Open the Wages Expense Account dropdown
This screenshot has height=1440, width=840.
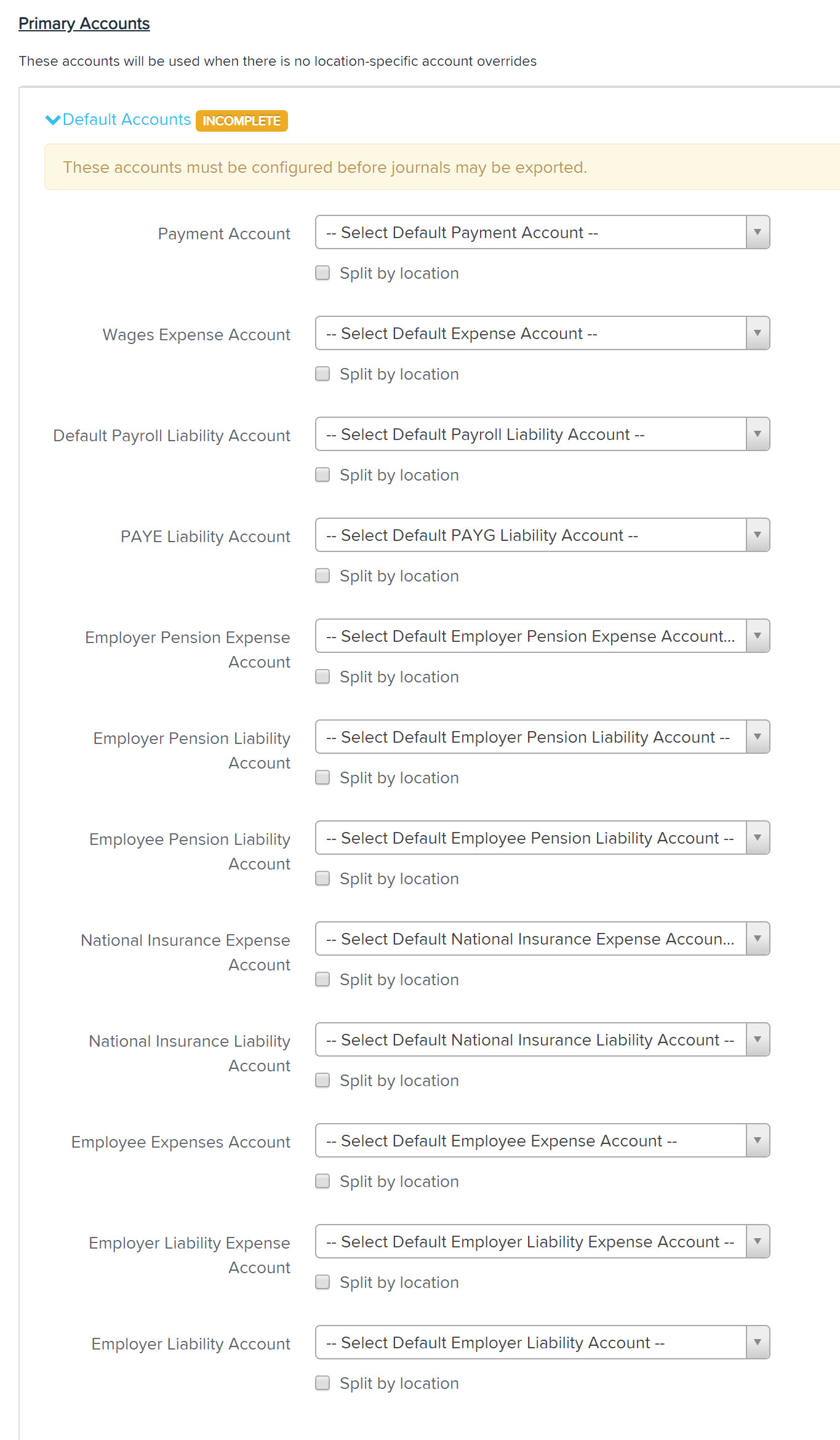[542, 334]
